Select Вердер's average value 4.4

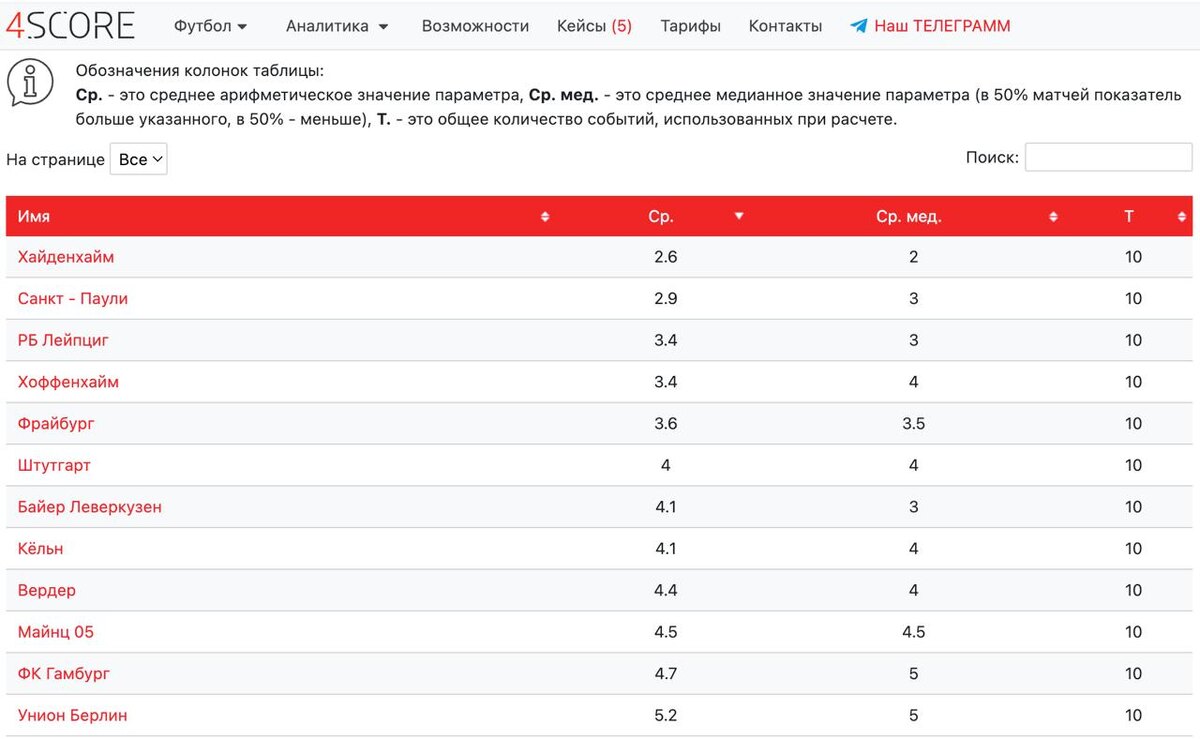pyautogui.click(x=665, y=591)
